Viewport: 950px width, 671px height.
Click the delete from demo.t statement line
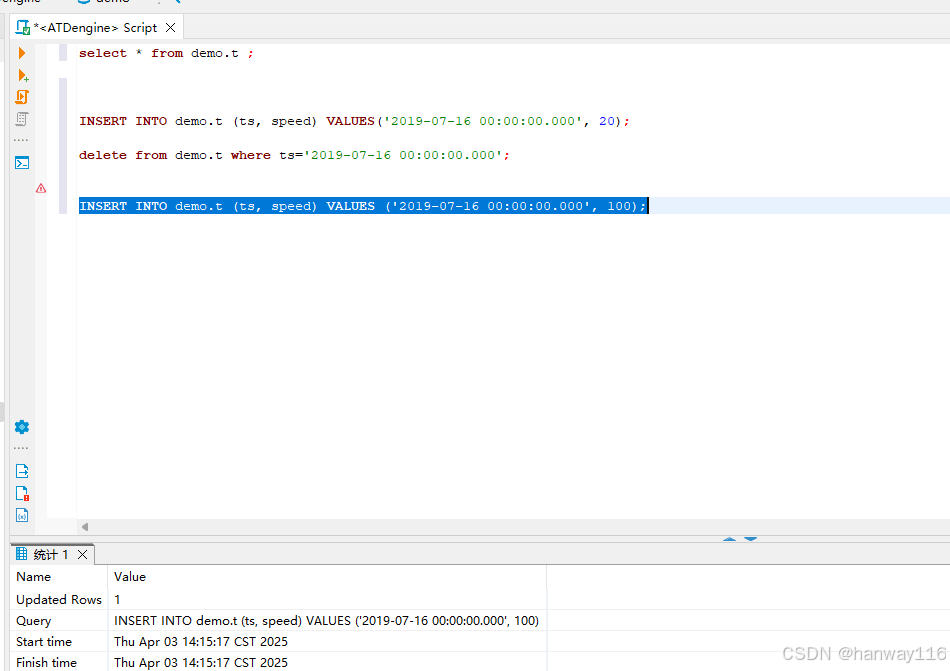tap(294, 155)
